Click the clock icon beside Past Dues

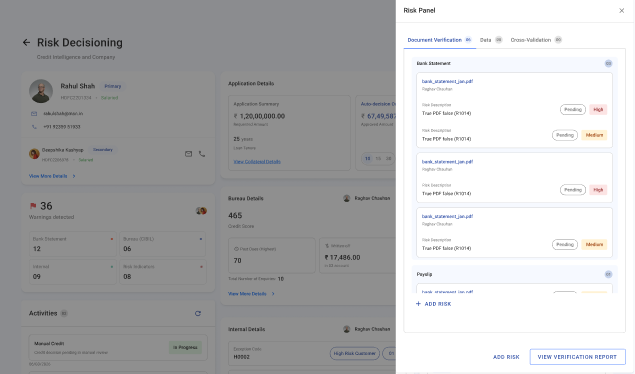coord(236,249)
